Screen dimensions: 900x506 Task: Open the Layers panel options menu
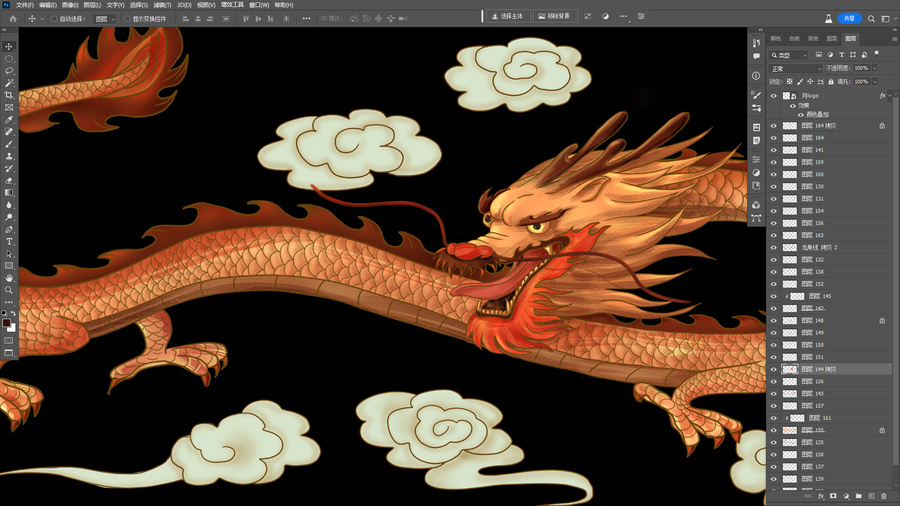894,38
